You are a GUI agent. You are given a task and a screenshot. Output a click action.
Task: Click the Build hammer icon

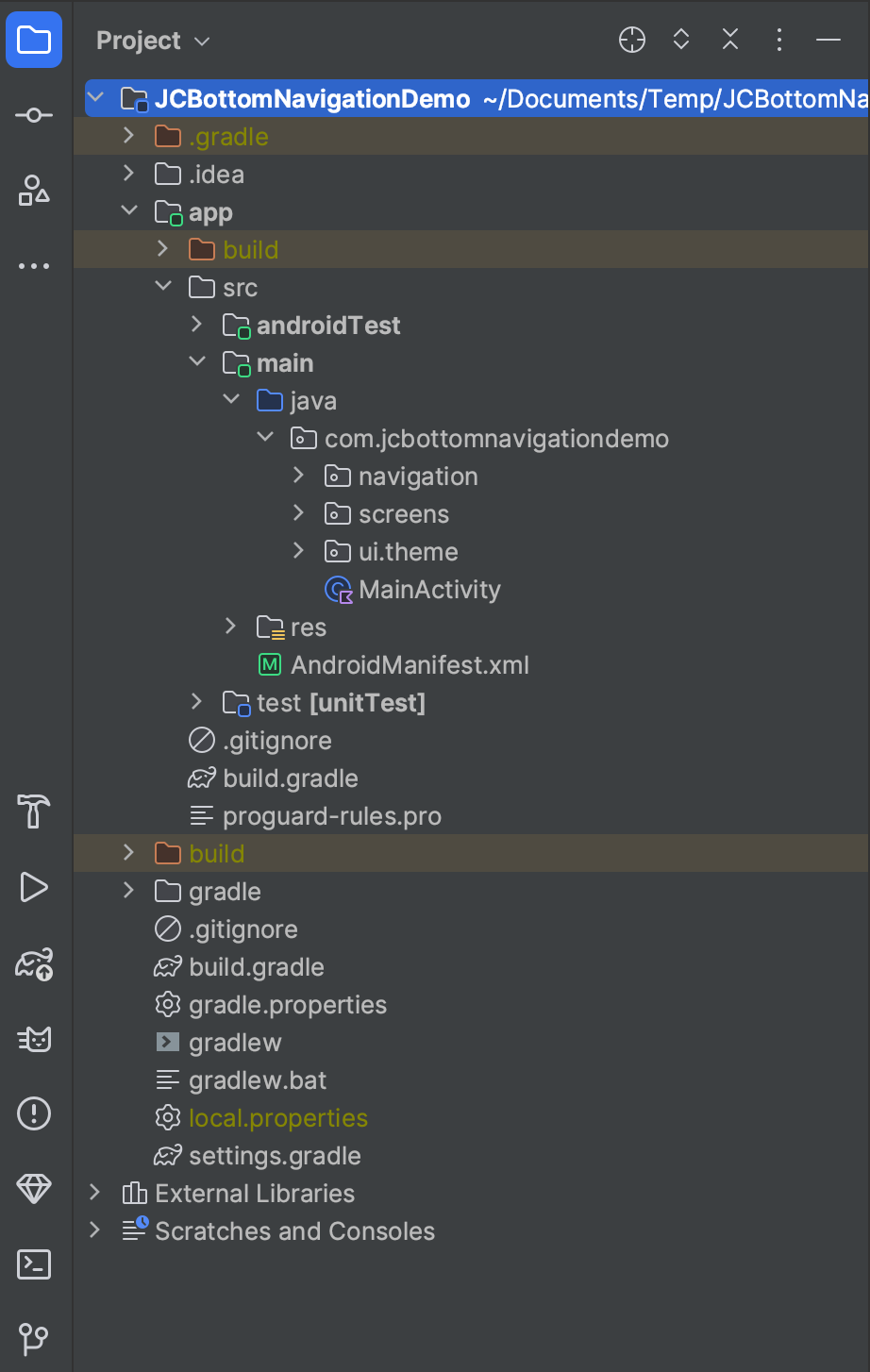[x=34, y=812]
